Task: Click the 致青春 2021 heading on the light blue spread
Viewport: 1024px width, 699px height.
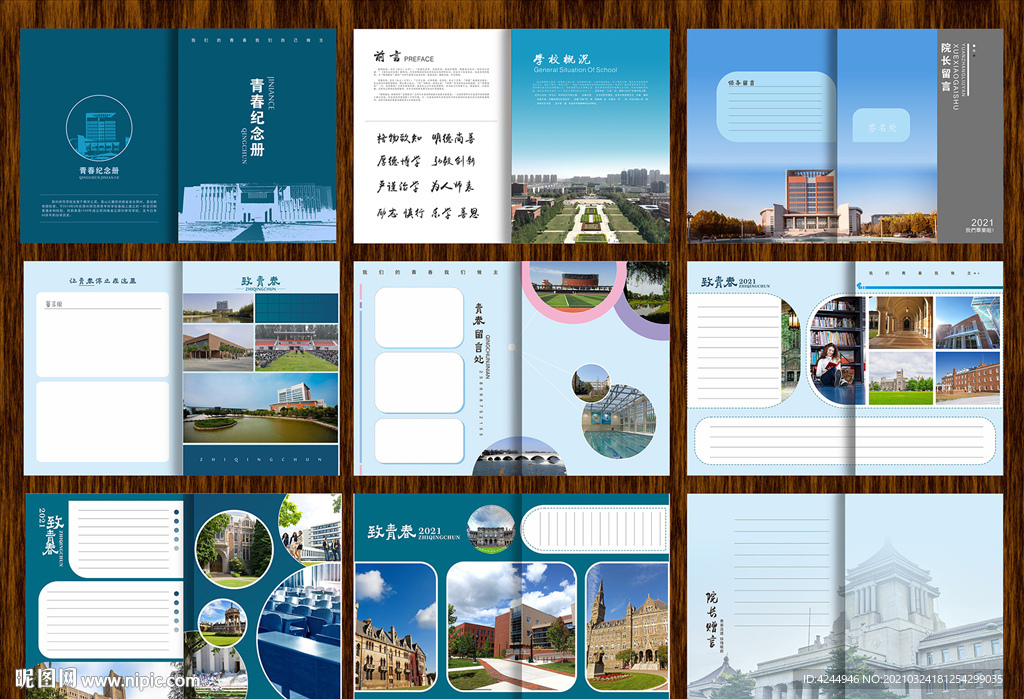Action: point(735,282)
